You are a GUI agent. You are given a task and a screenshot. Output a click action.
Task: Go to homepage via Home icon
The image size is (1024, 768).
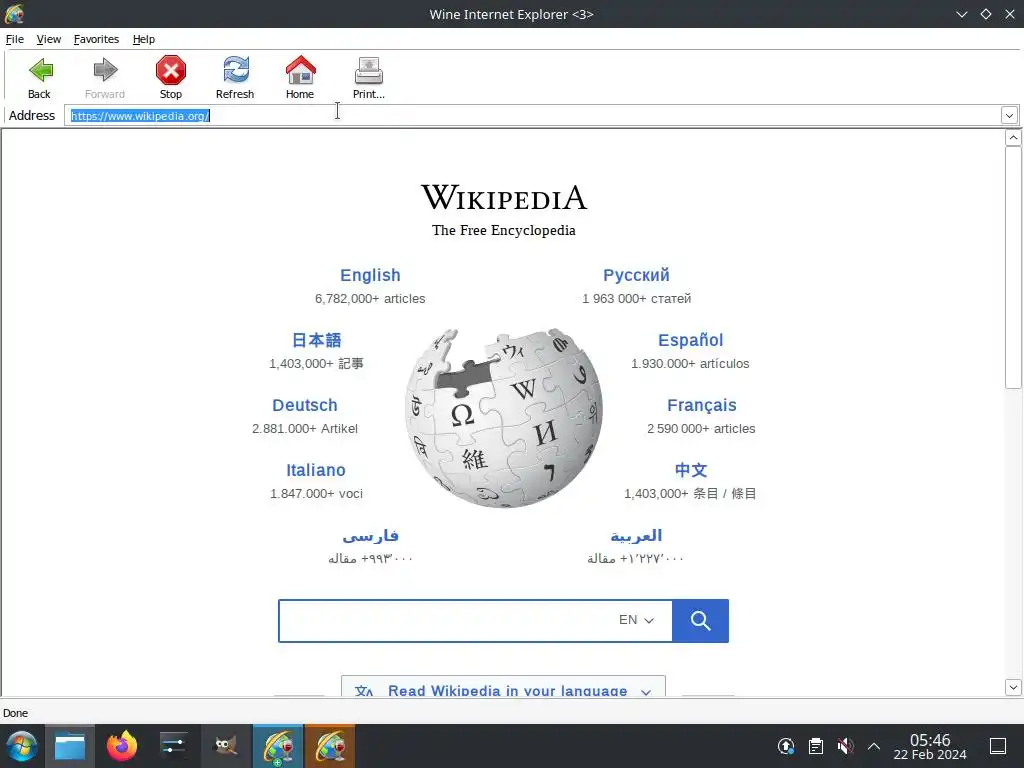click(x=300, y=77)
